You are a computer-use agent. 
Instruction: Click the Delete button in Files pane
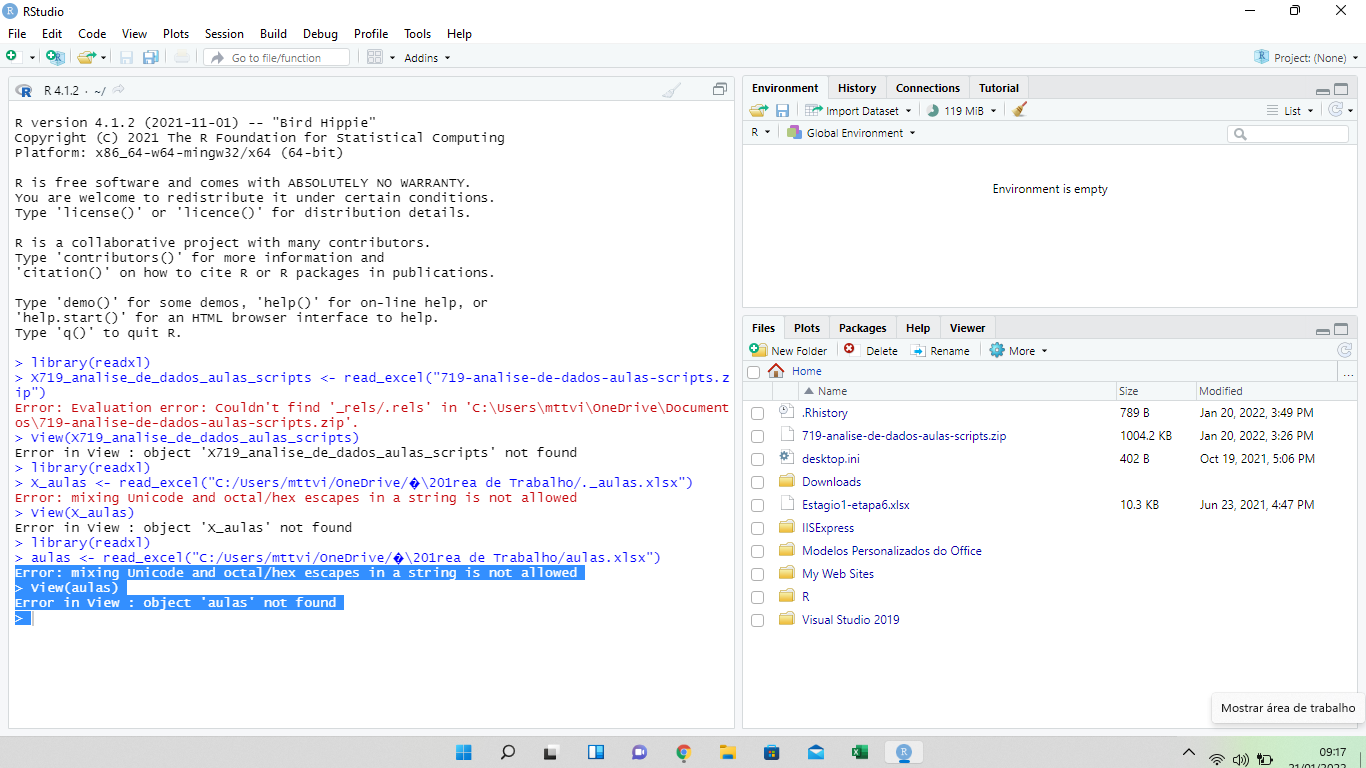[x=871, y=351]
